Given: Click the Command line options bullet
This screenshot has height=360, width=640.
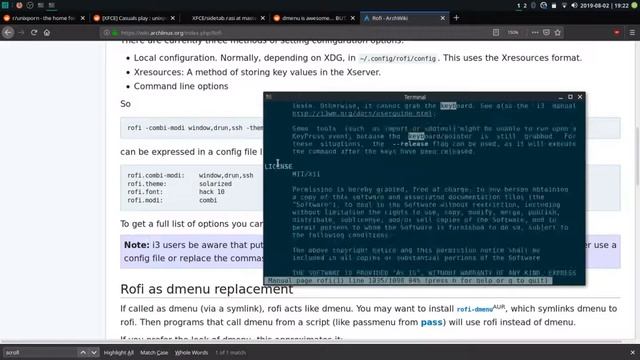Looking at the screenshot, I should tap(181, 87).
